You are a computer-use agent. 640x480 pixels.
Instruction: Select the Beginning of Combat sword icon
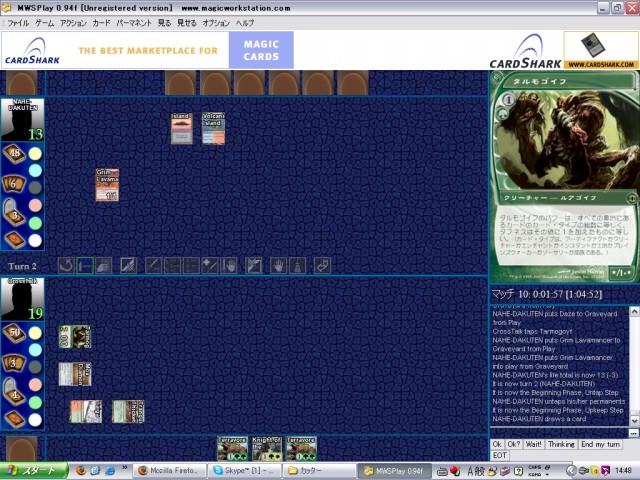click(153, 266)
